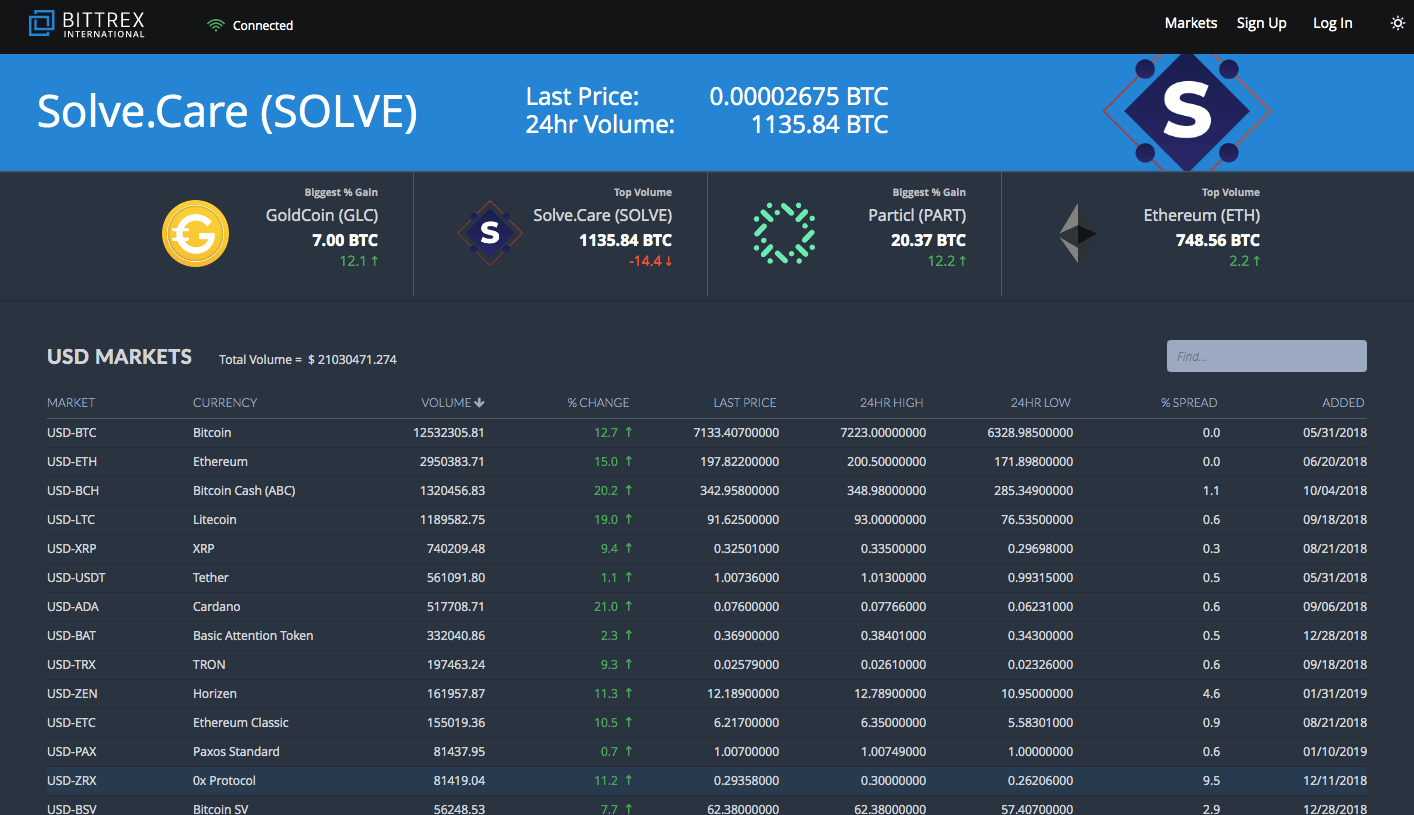Viewport: 1414px width, 815px height.
Task: Click the Bittrex International logo
Action: click(x=86, y=24)
